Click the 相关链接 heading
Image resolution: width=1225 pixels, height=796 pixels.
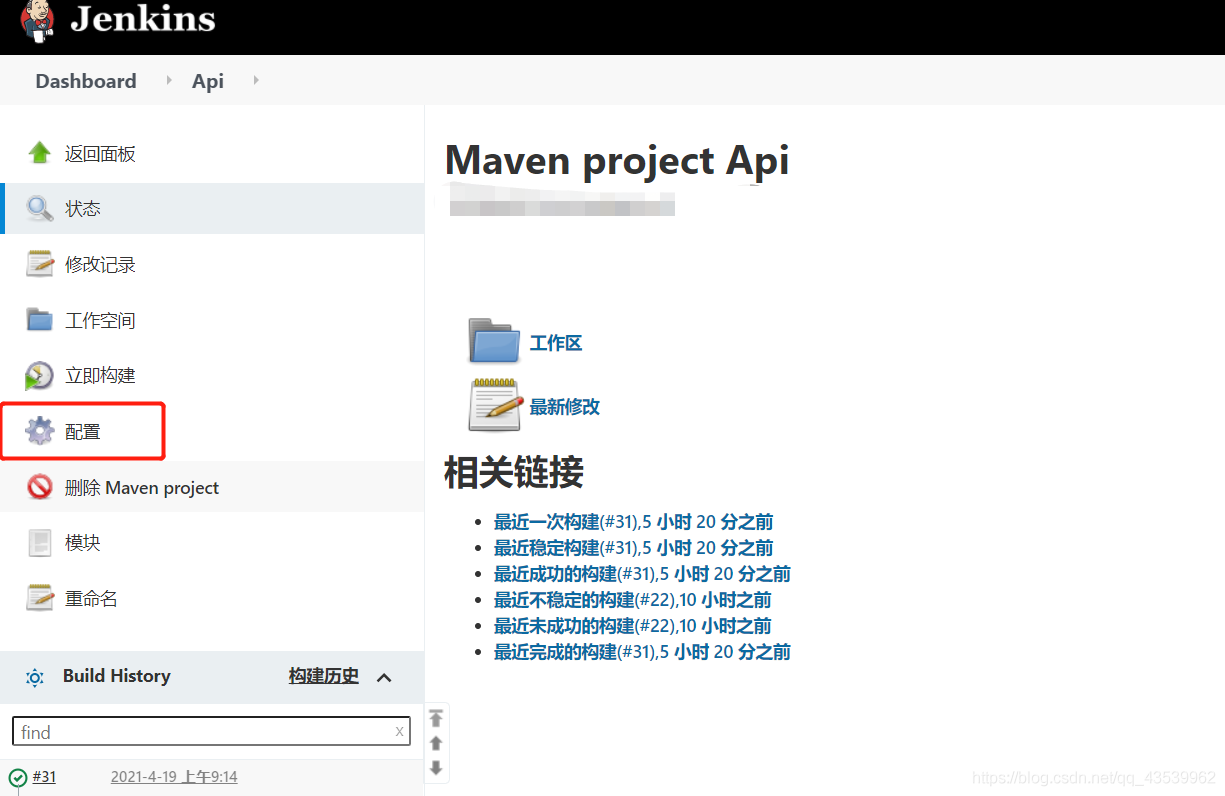pos(514,471)
